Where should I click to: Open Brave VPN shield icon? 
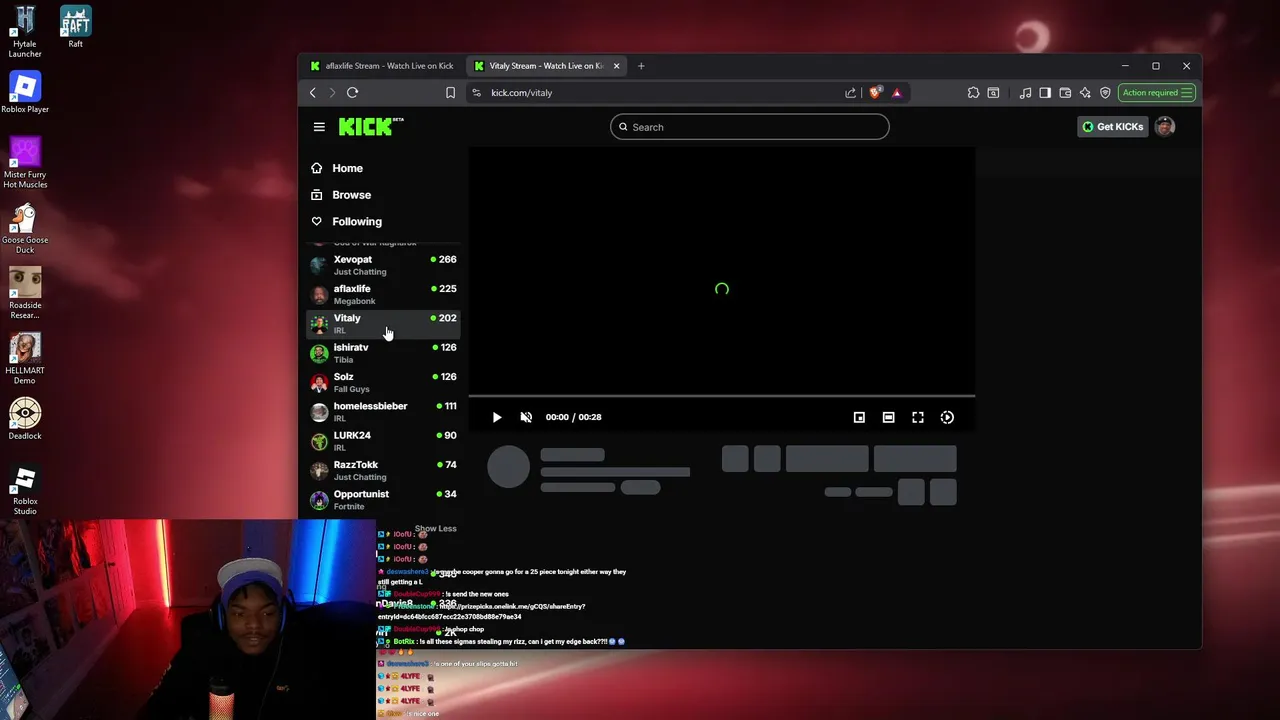tap(1105, 93)
